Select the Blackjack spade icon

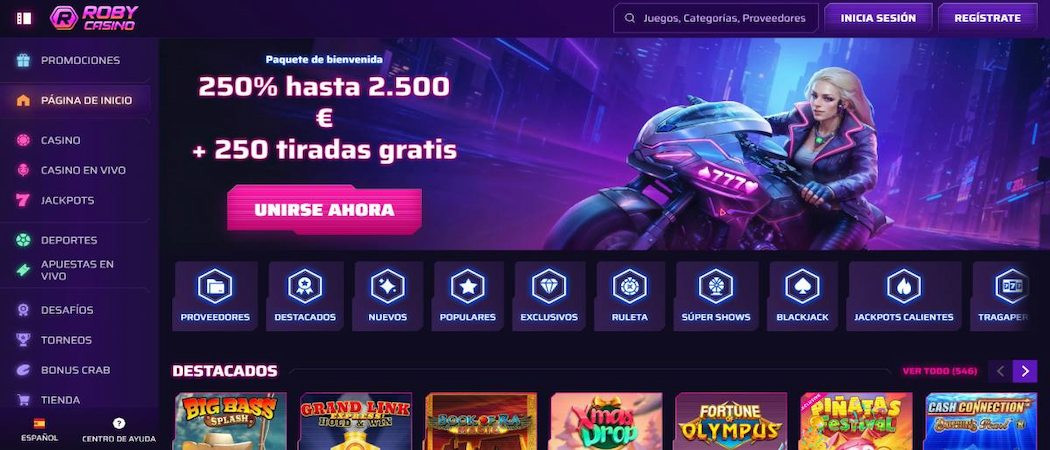pyautogui.click(x=802, y=287)
